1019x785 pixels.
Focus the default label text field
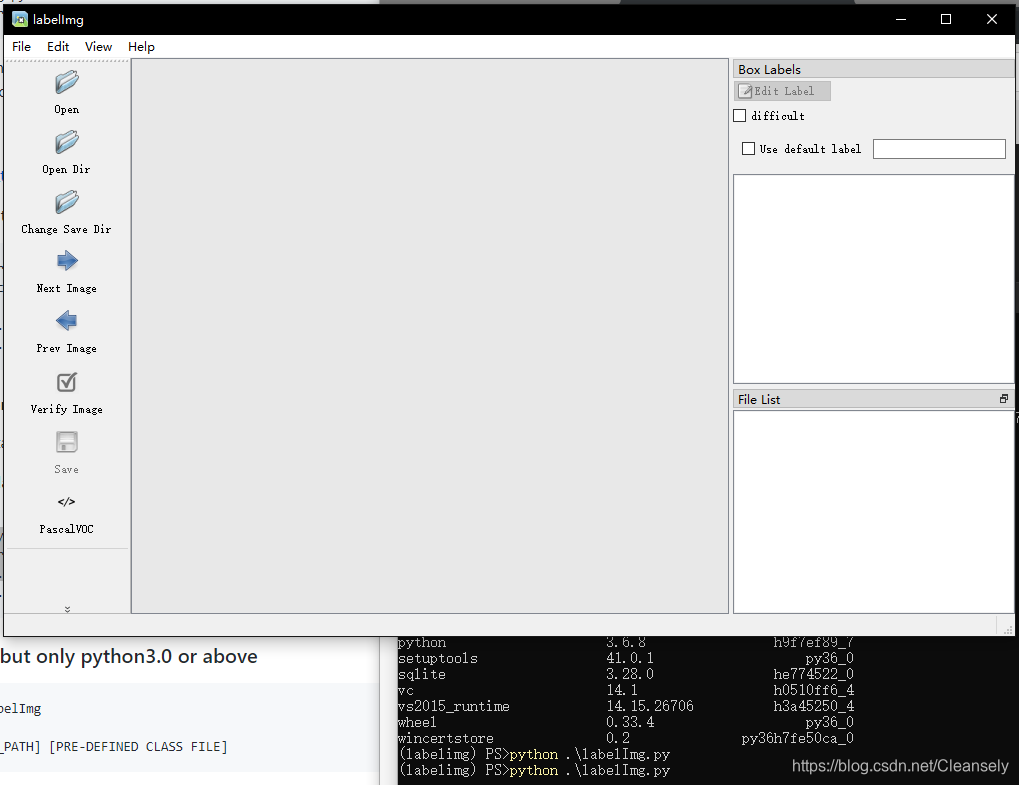coord(939,149)
